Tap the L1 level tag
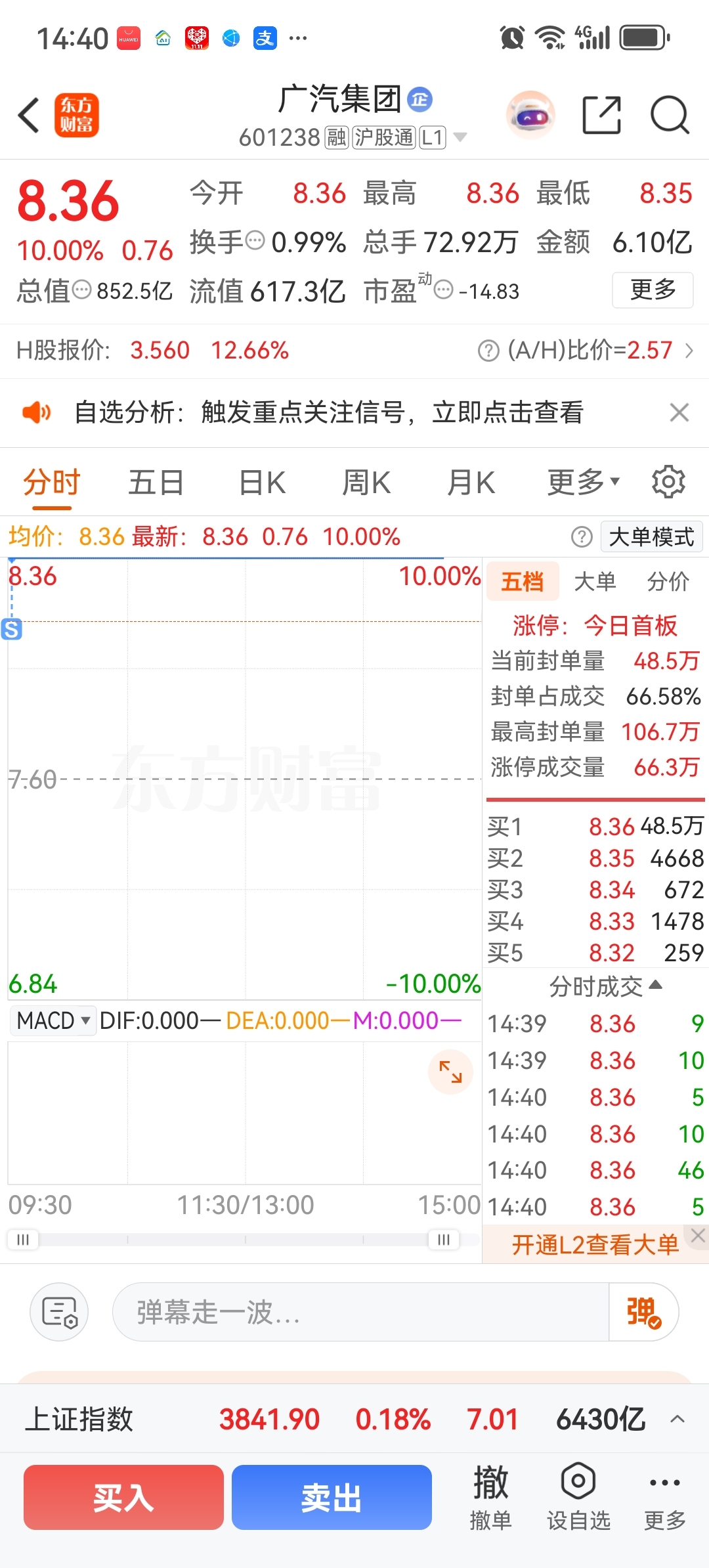The image size is (709, 1568). 433,137
